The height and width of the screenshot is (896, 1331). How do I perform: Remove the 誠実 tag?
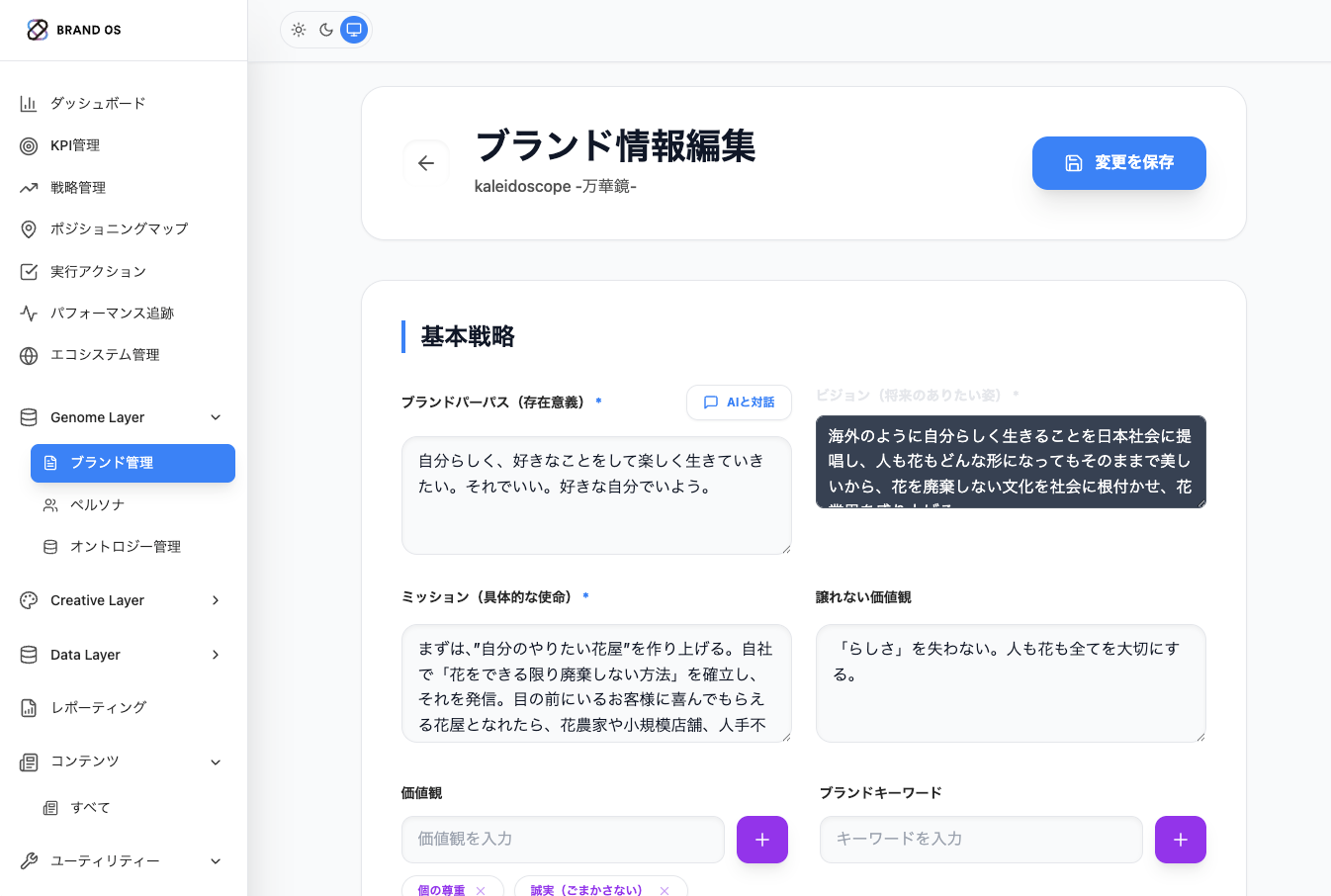(665, 890)
